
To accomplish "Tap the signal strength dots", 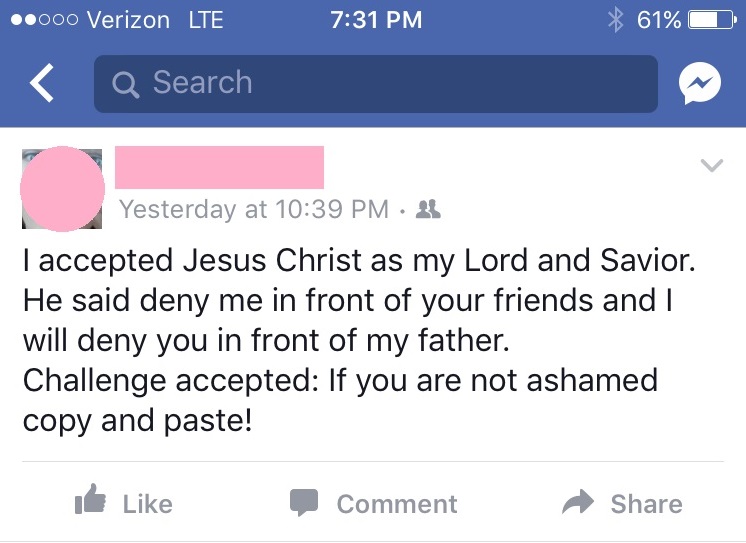I will [x=40, y=19].
